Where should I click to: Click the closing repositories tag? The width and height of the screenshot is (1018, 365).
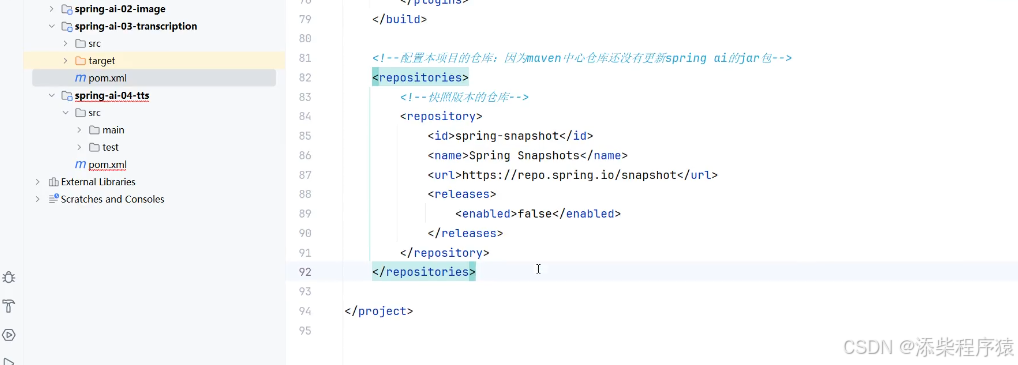click(424, 271)
